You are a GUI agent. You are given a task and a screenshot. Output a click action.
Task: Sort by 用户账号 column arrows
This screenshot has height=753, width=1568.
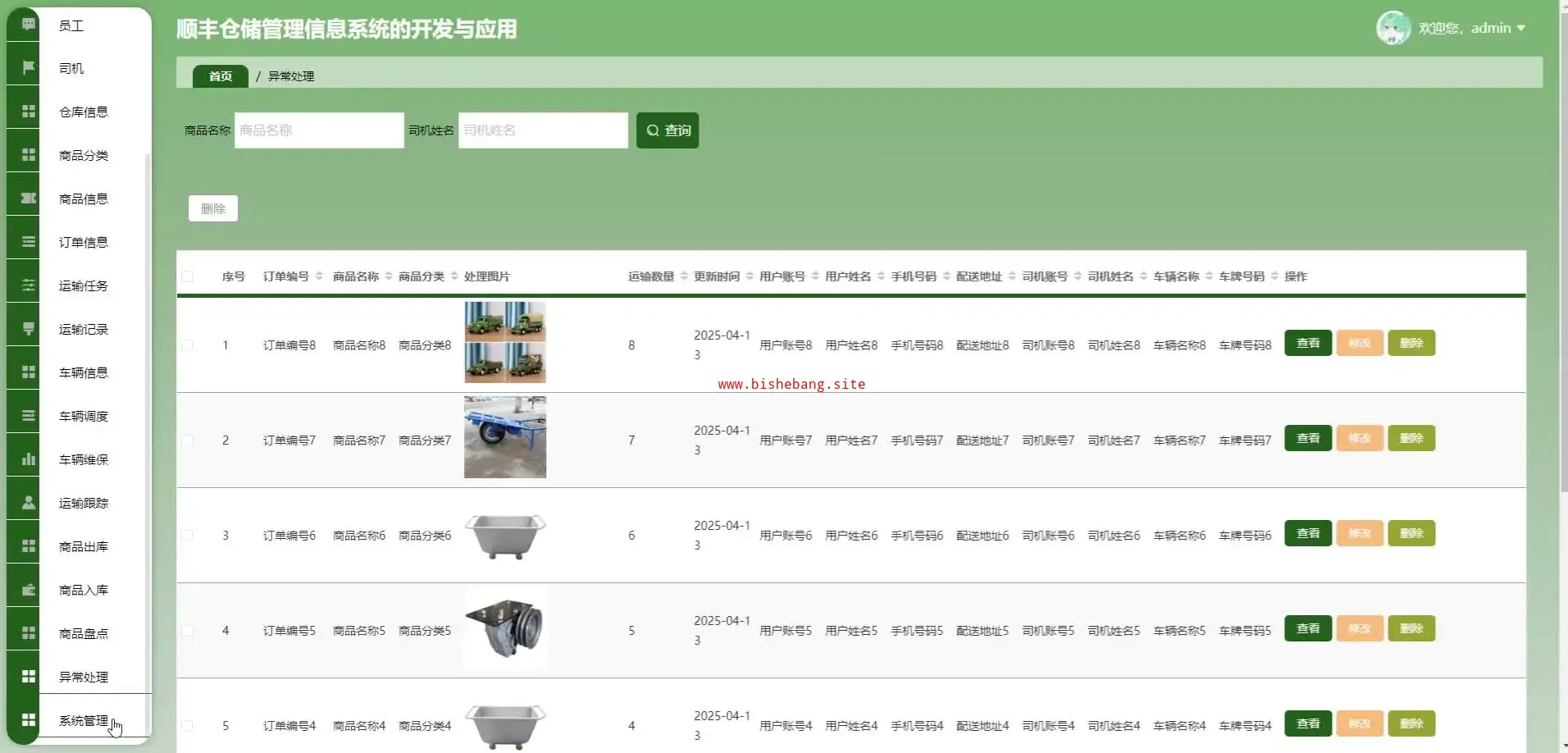coord(815,276)
